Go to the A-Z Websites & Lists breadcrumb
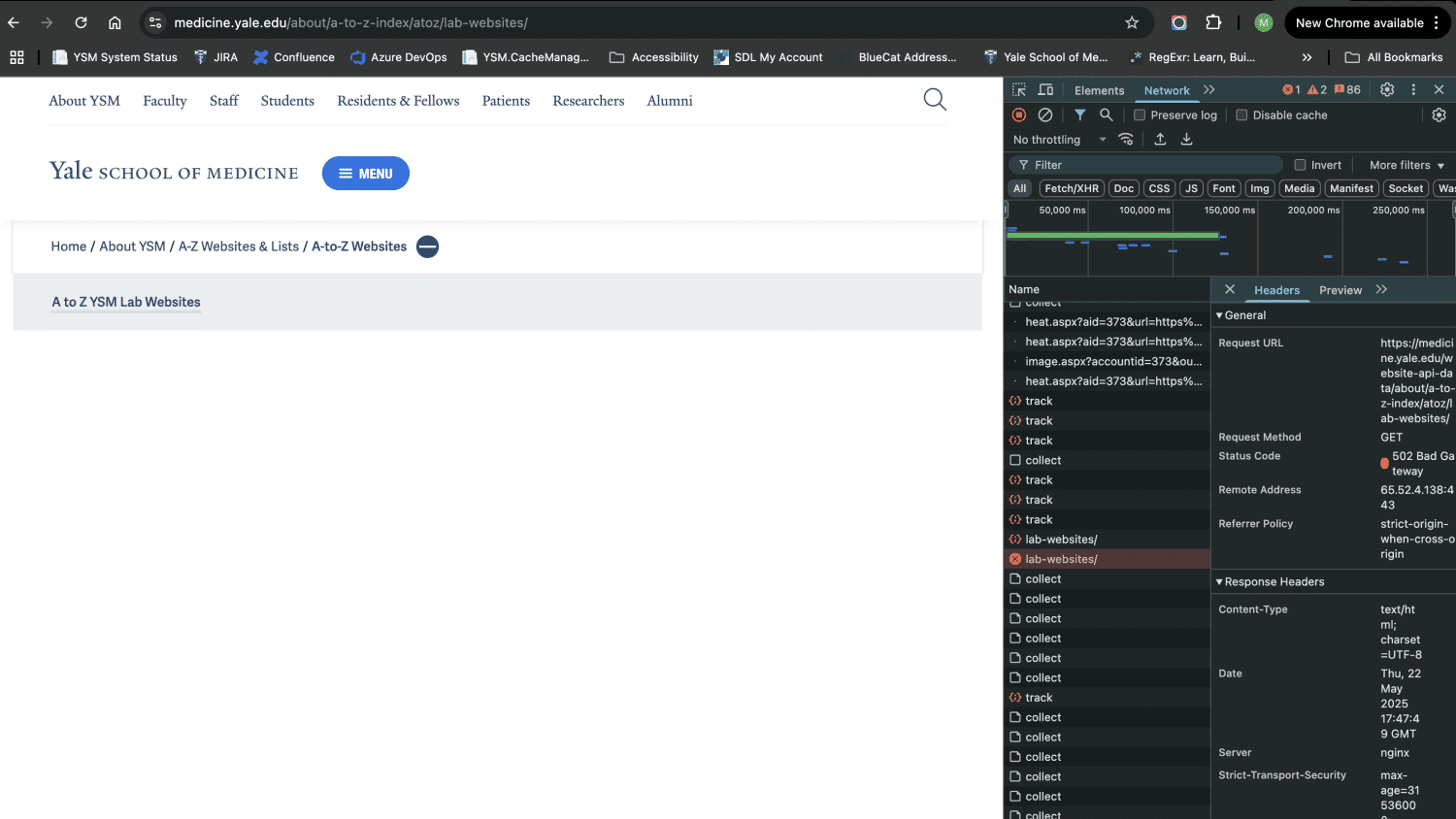Screen dimensions: 1456x819 point(239,246)
